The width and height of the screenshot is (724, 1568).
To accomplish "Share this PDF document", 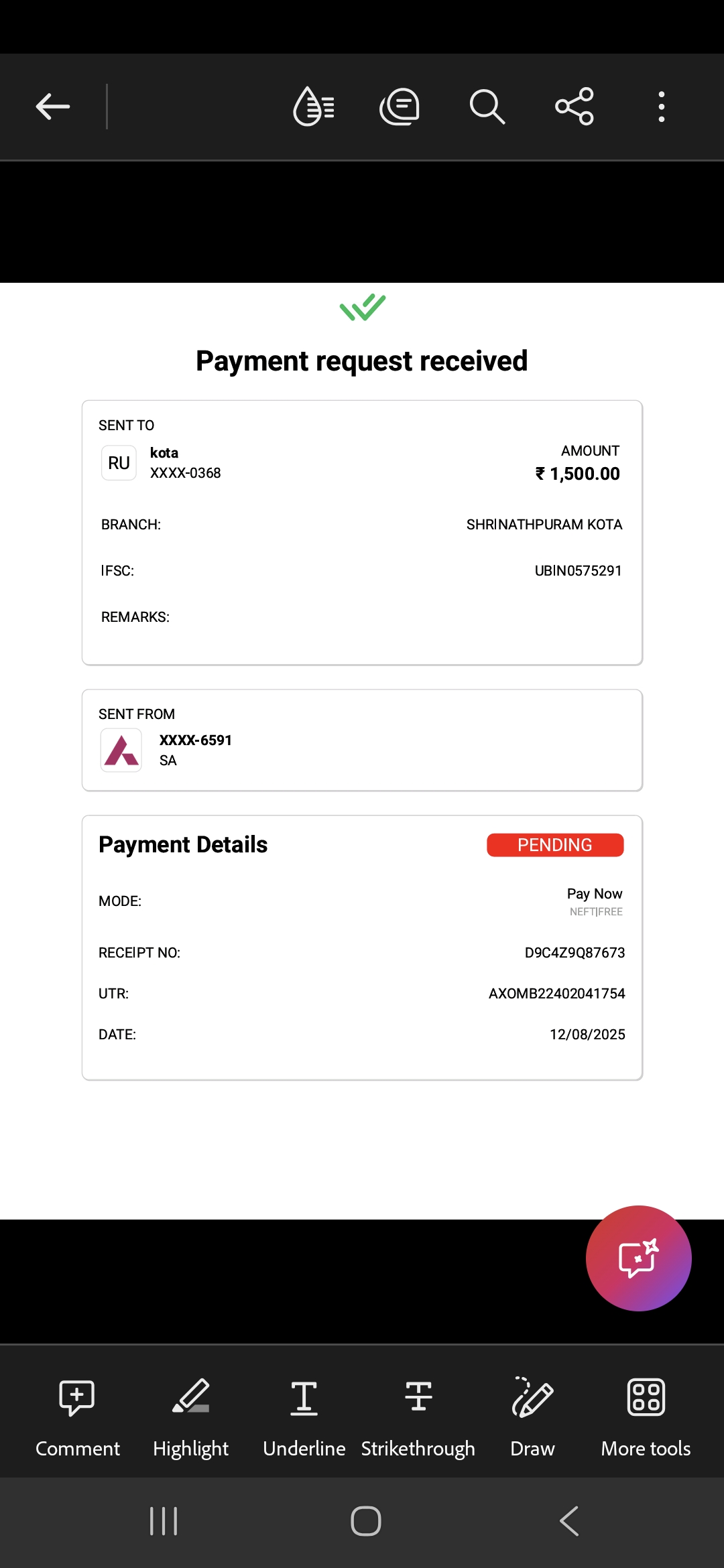I will 575,107.
